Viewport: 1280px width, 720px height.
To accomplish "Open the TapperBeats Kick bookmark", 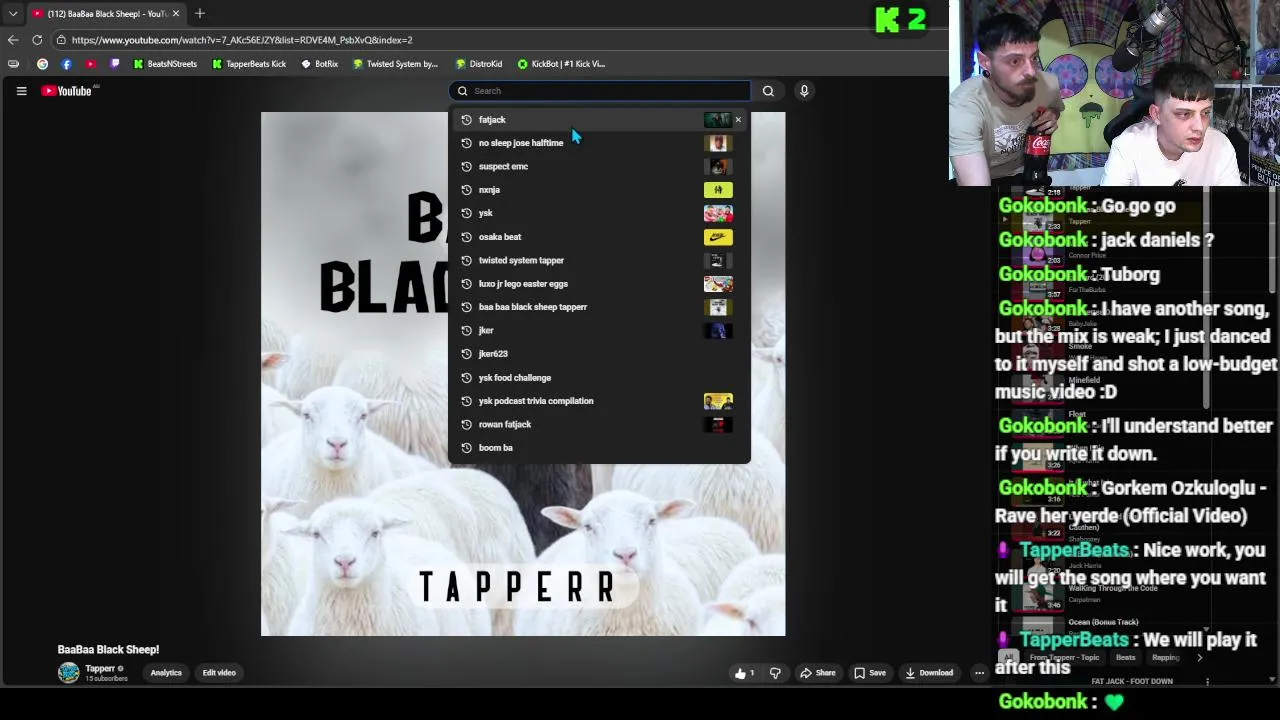I will coord(249,64).
